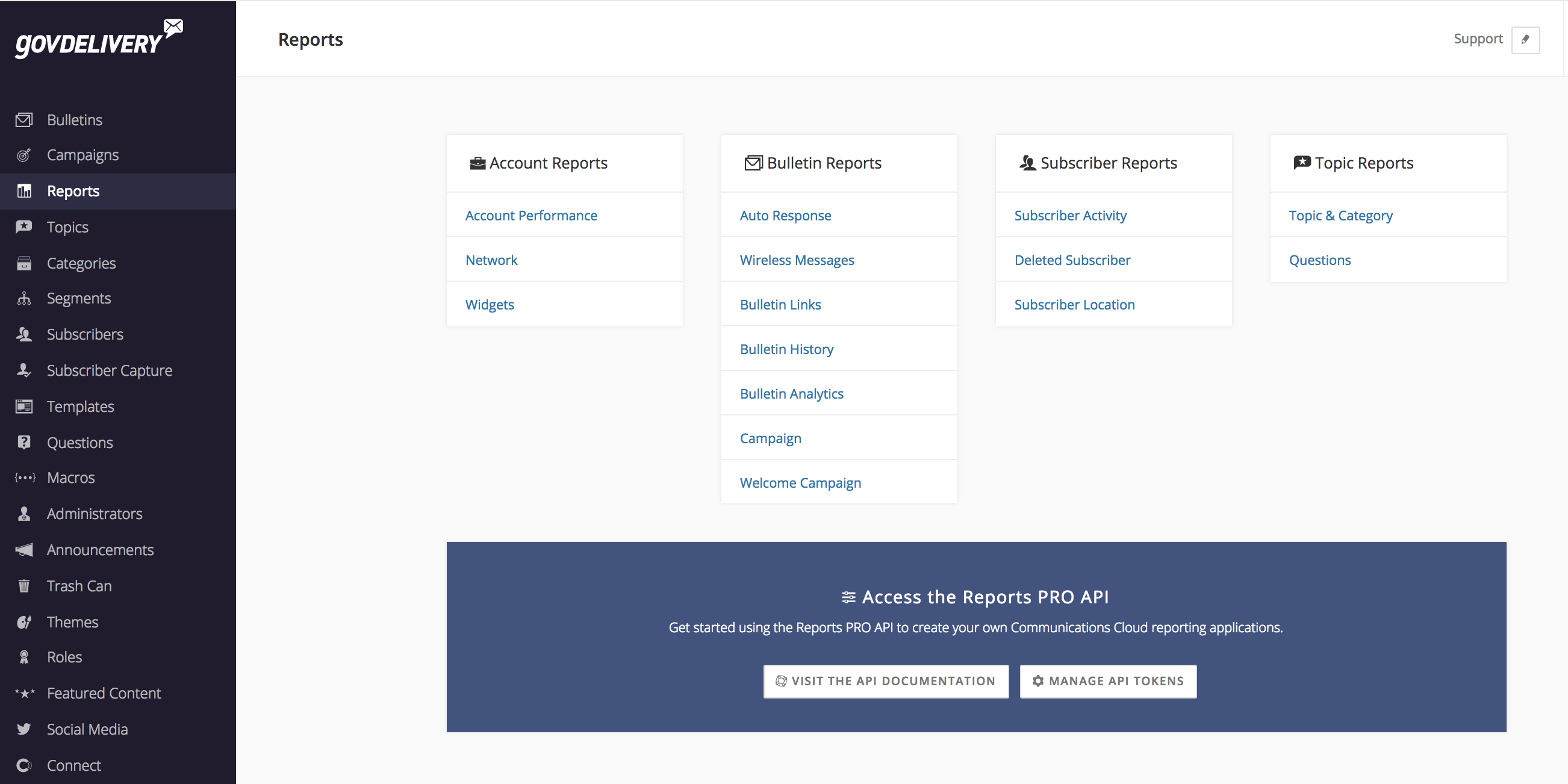Click the Administrators person icon

(23, 514)
